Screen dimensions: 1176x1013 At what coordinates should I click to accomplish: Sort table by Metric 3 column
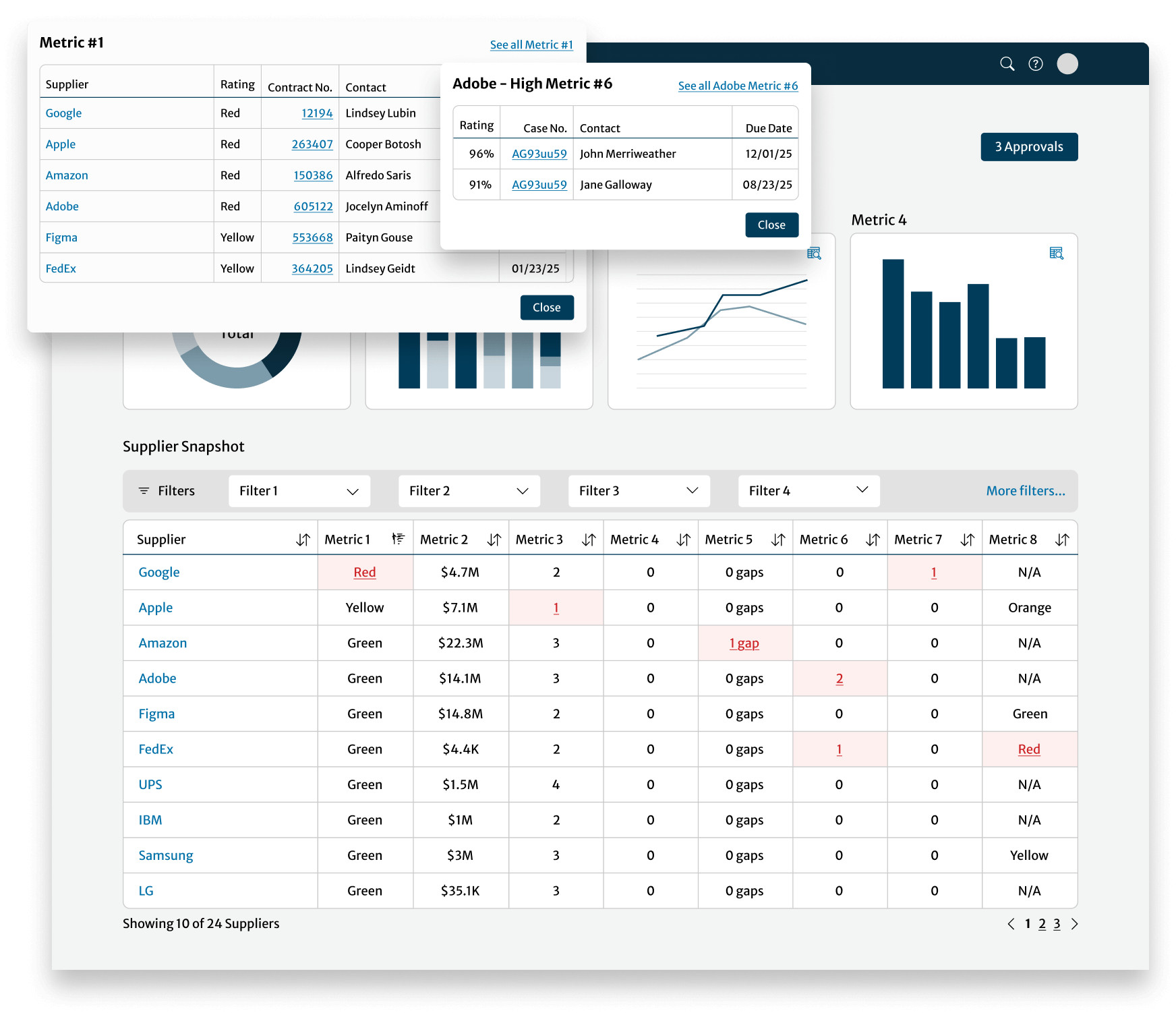(x=589, y=540)
